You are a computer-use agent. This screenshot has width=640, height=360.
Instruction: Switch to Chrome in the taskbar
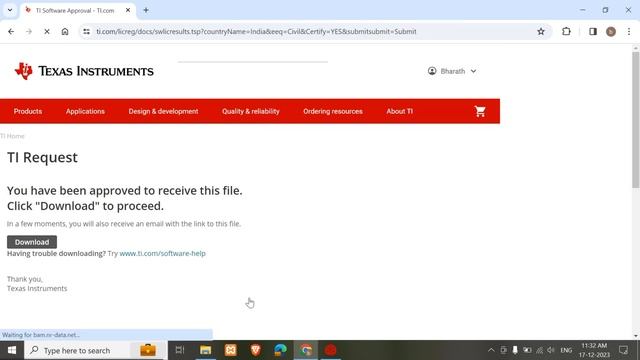(306, 350)
